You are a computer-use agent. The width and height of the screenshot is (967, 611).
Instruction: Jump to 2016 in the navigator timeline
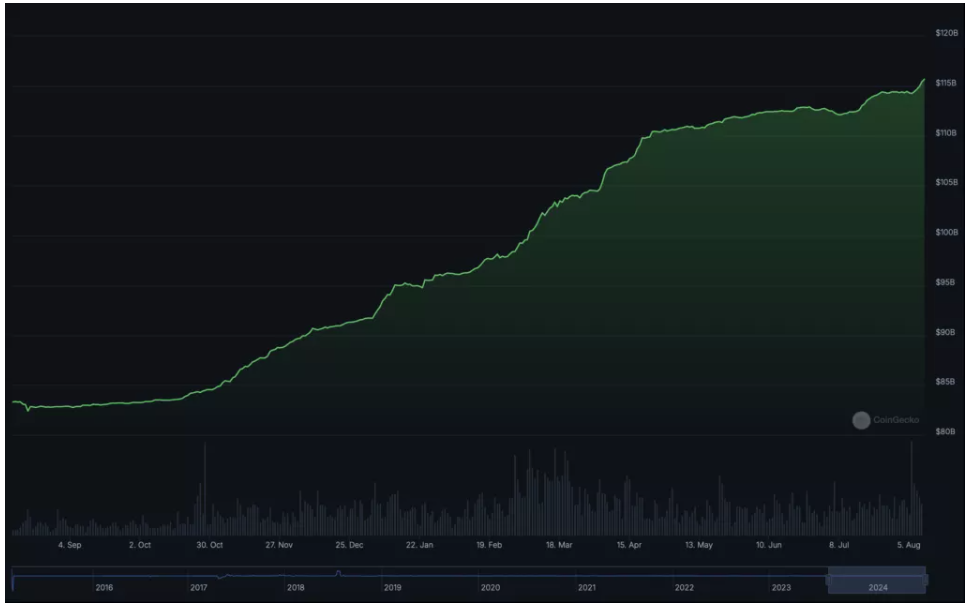(x=104, y=588)
